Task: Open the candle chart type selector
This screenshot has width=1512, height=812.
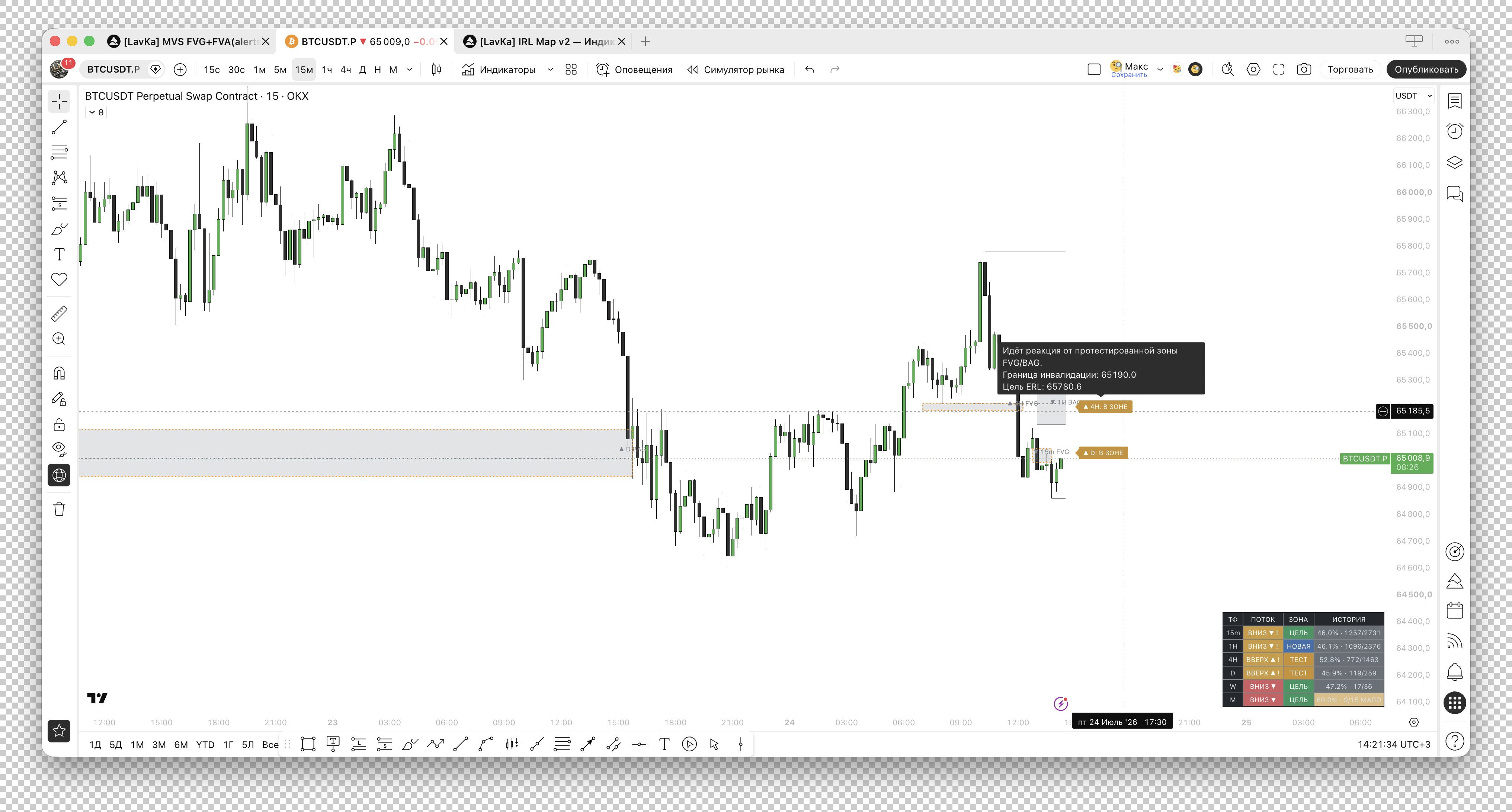Action: point(436,69)
